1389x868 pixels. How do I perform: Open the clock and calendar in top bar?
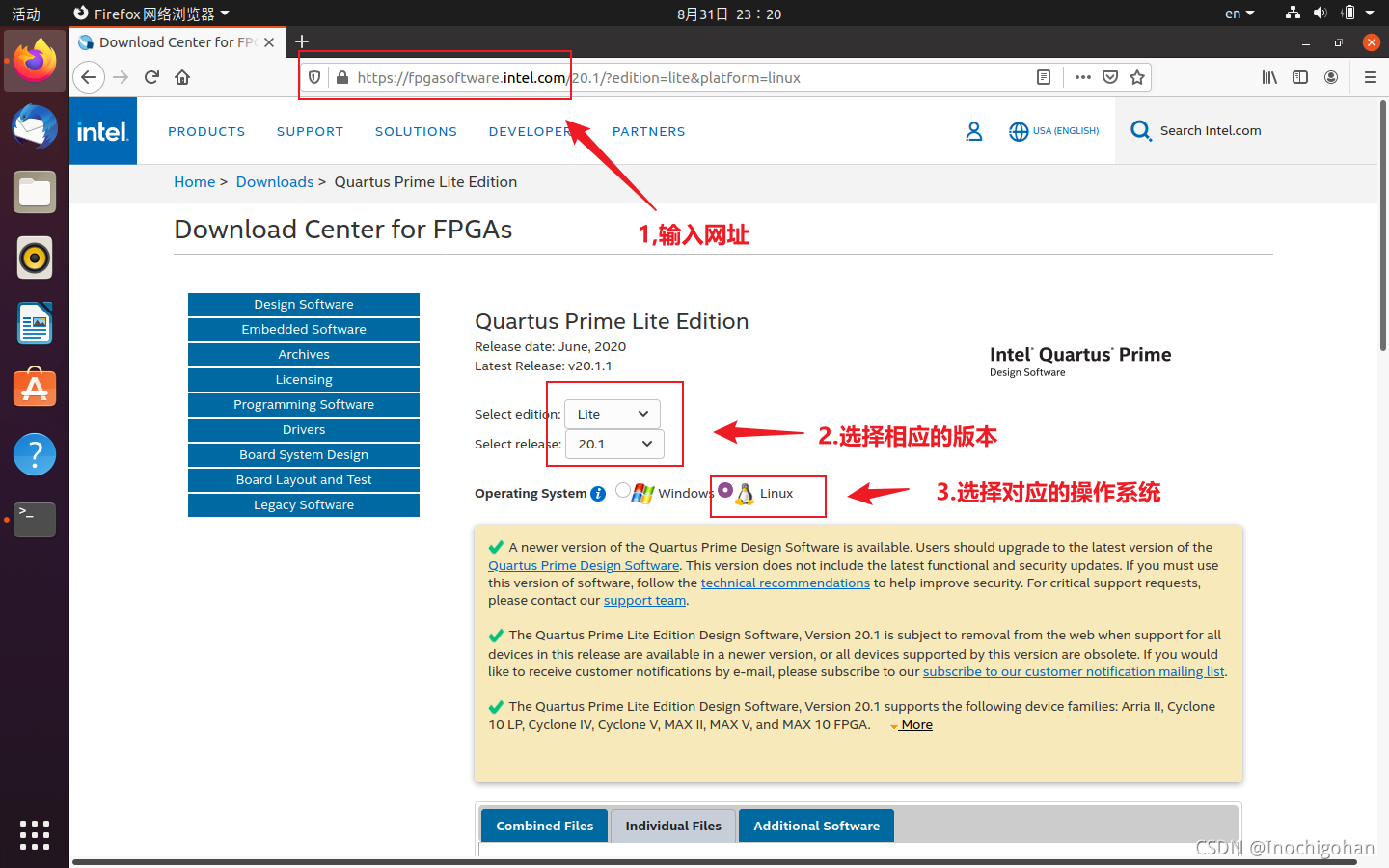(729, 14)
